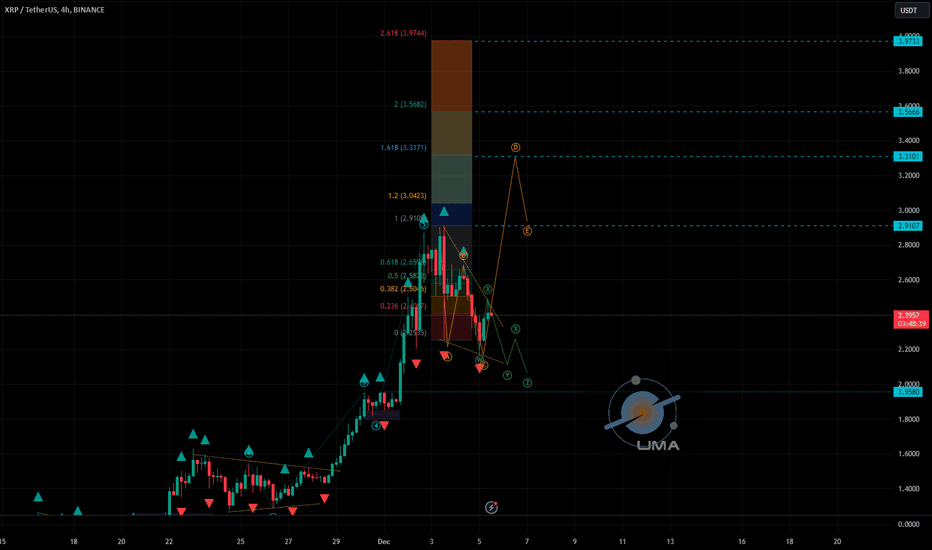Viewport: 932px width, 550px height.
Task: Click the 3.9733 price level label
Action: (x=908, y=41)
